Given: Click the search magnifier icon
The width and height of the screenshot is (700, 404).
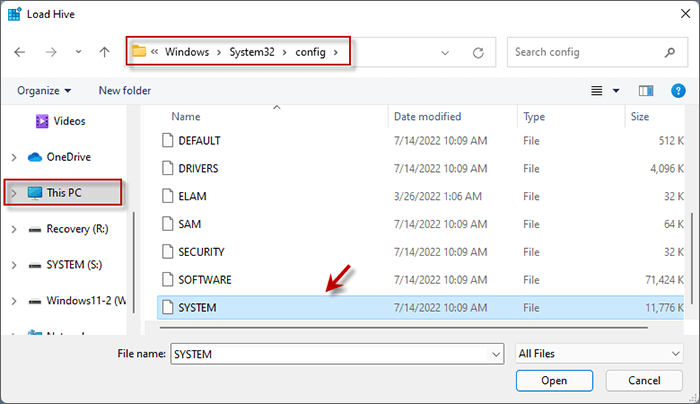Looking at the screenshot, I should coord(668,51).
